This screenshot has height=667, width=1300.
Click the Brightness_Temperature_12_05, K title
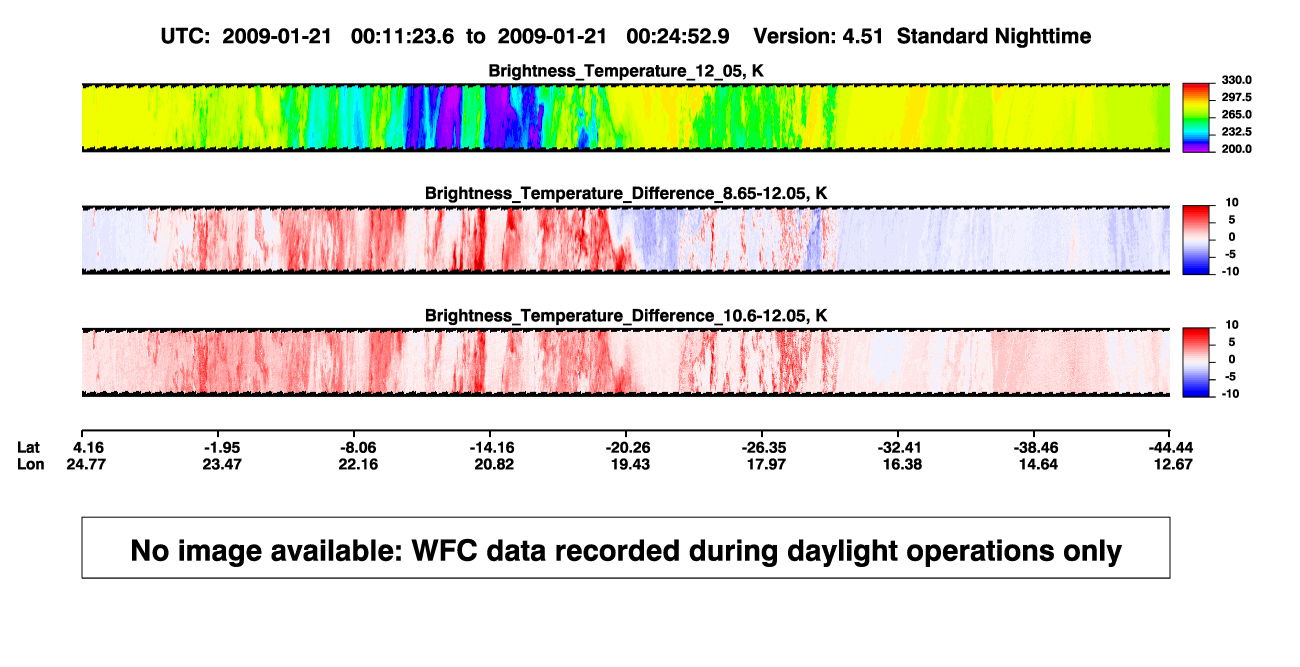(x=626, y=71)
